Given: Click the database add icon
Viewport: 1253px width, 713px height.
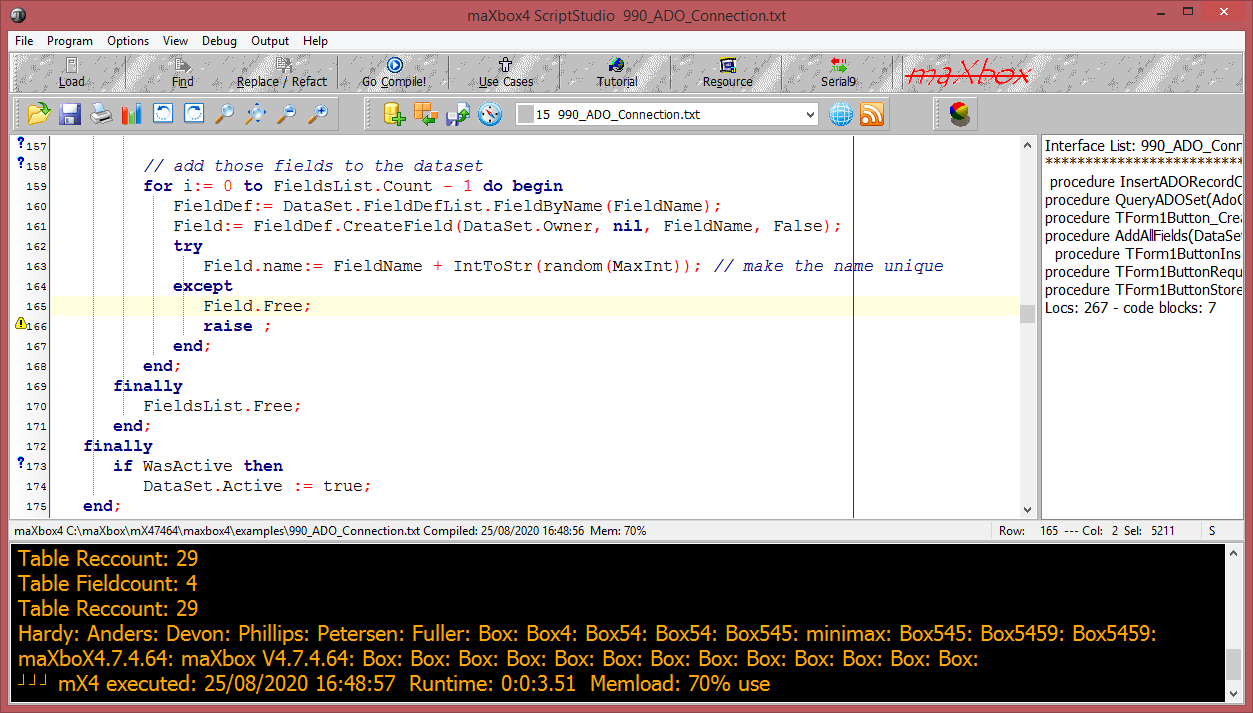Looking at the screenshot, I should click(395, 114).
